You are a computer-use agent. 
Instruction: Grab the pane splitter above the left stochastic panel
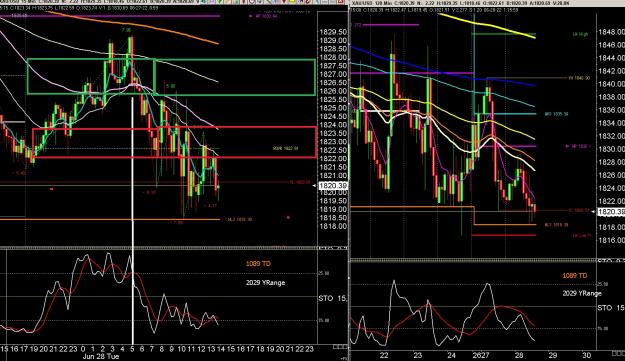(x=174, y=248)
